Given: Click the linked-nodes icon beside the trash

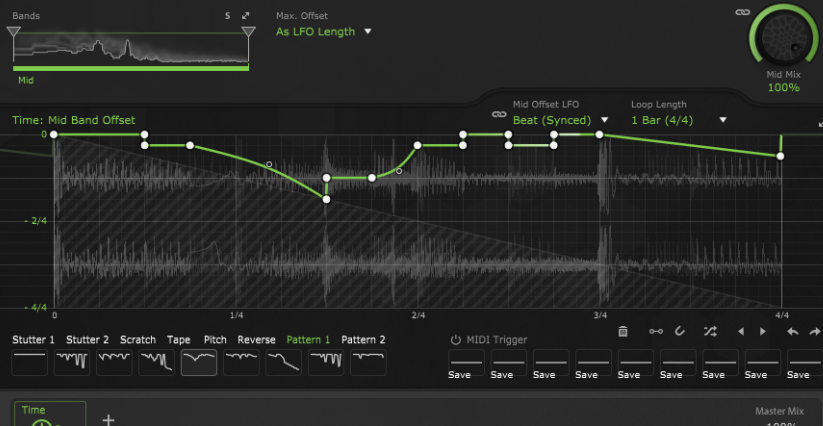Looking at the screenshot, I should tap(656, 332).
